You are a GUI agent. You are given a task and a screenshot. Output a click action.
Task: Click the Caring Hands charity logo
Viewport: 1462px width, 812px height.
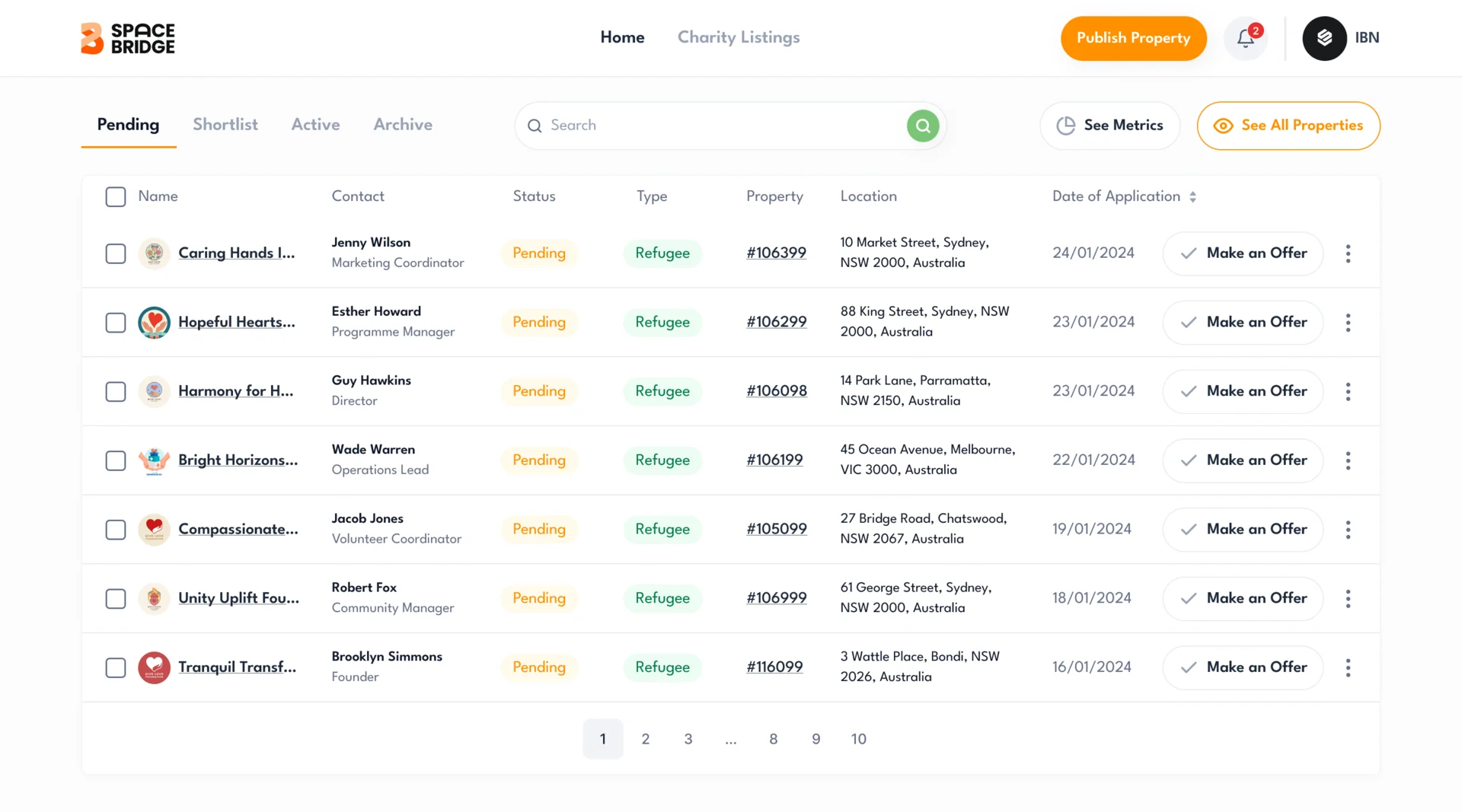154,253
